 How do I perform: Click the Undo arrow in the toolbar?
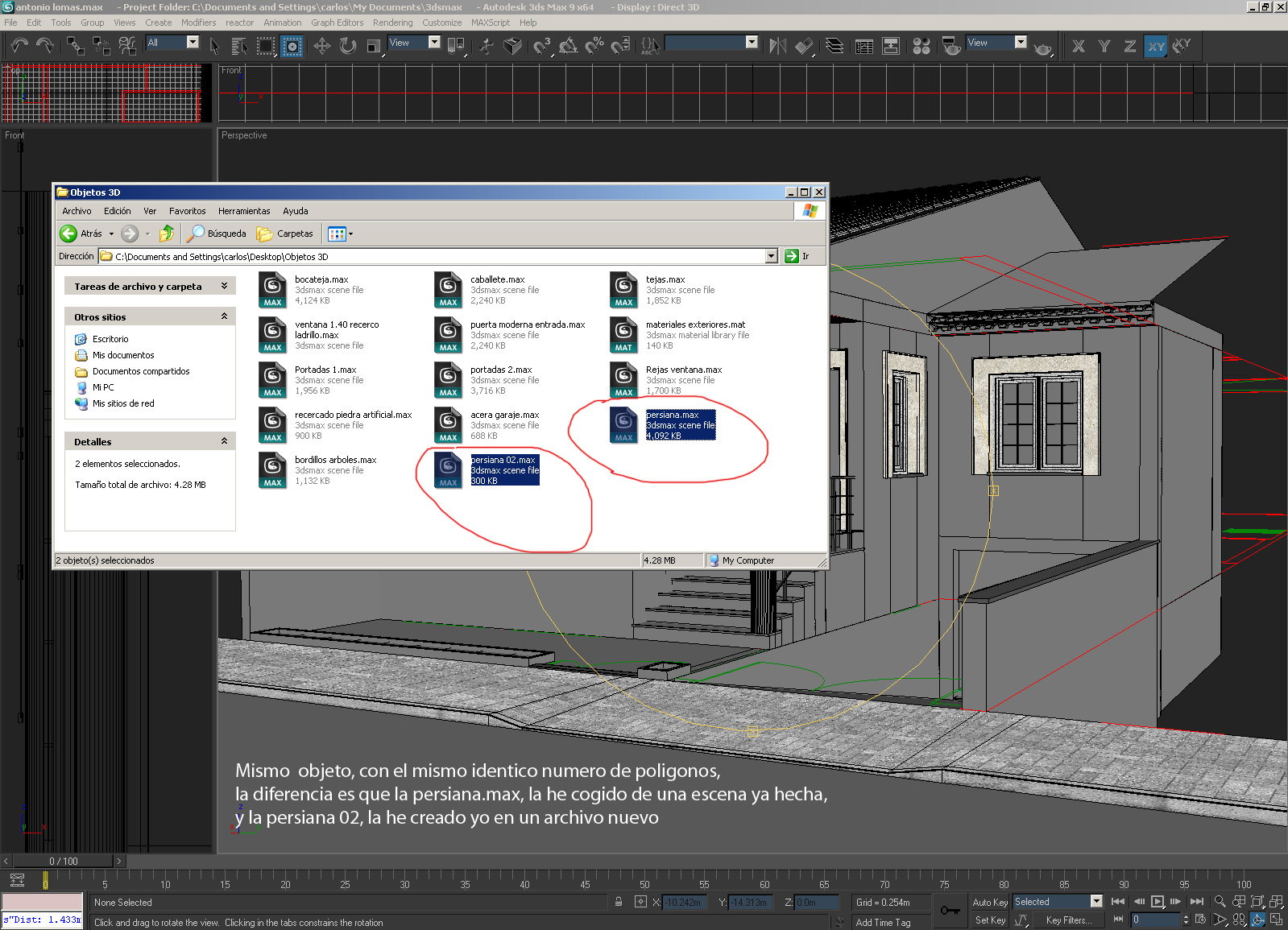tap(19, 45)
